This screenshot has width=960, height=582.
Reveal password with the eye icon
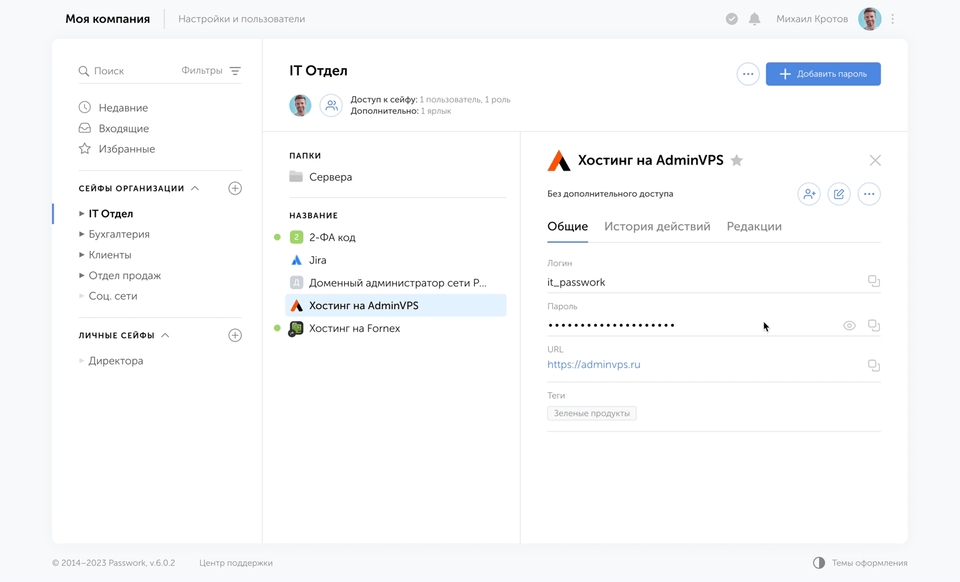(849, 326)
